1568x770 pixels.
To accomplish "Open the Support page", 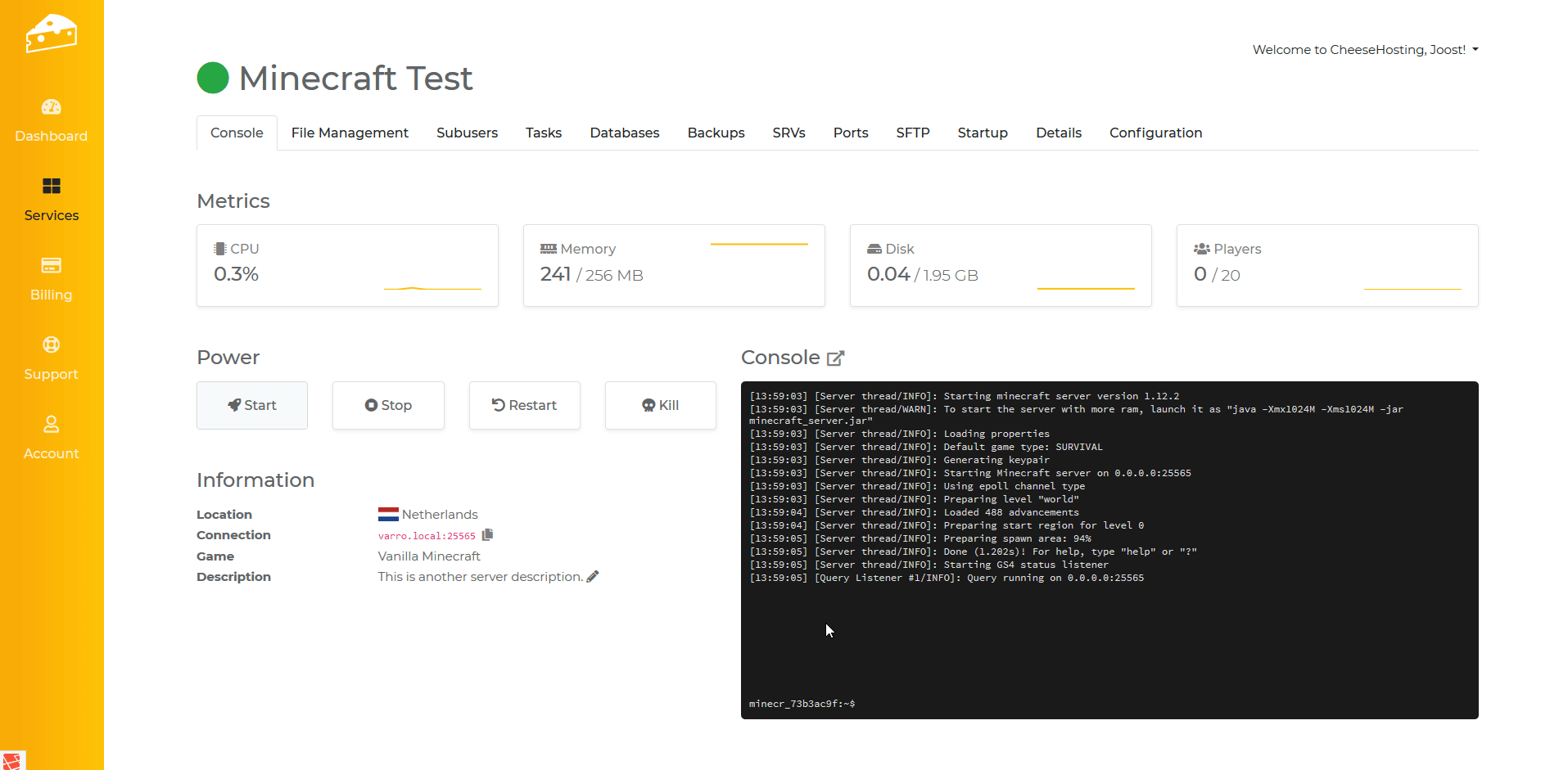I will (x=51, y=358).
